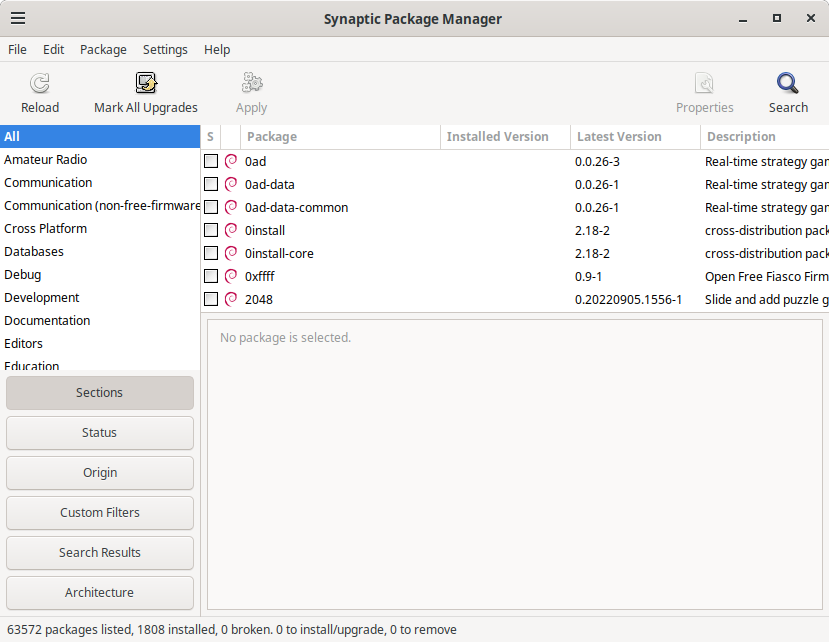Screen dimensions: 829x642
Task: Select the Communication section
Action: click(100, 182)
